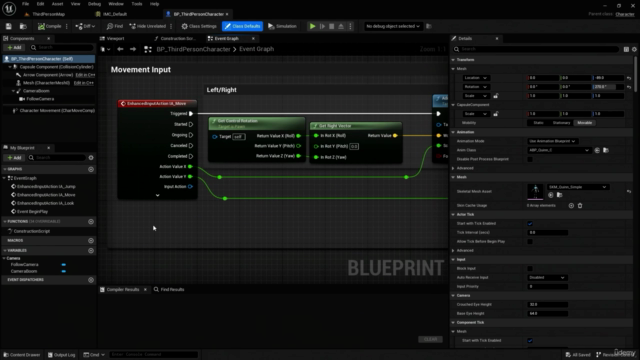Add new Event Dispatcher plus icon

pyautogui.click(x=91, y=280)
